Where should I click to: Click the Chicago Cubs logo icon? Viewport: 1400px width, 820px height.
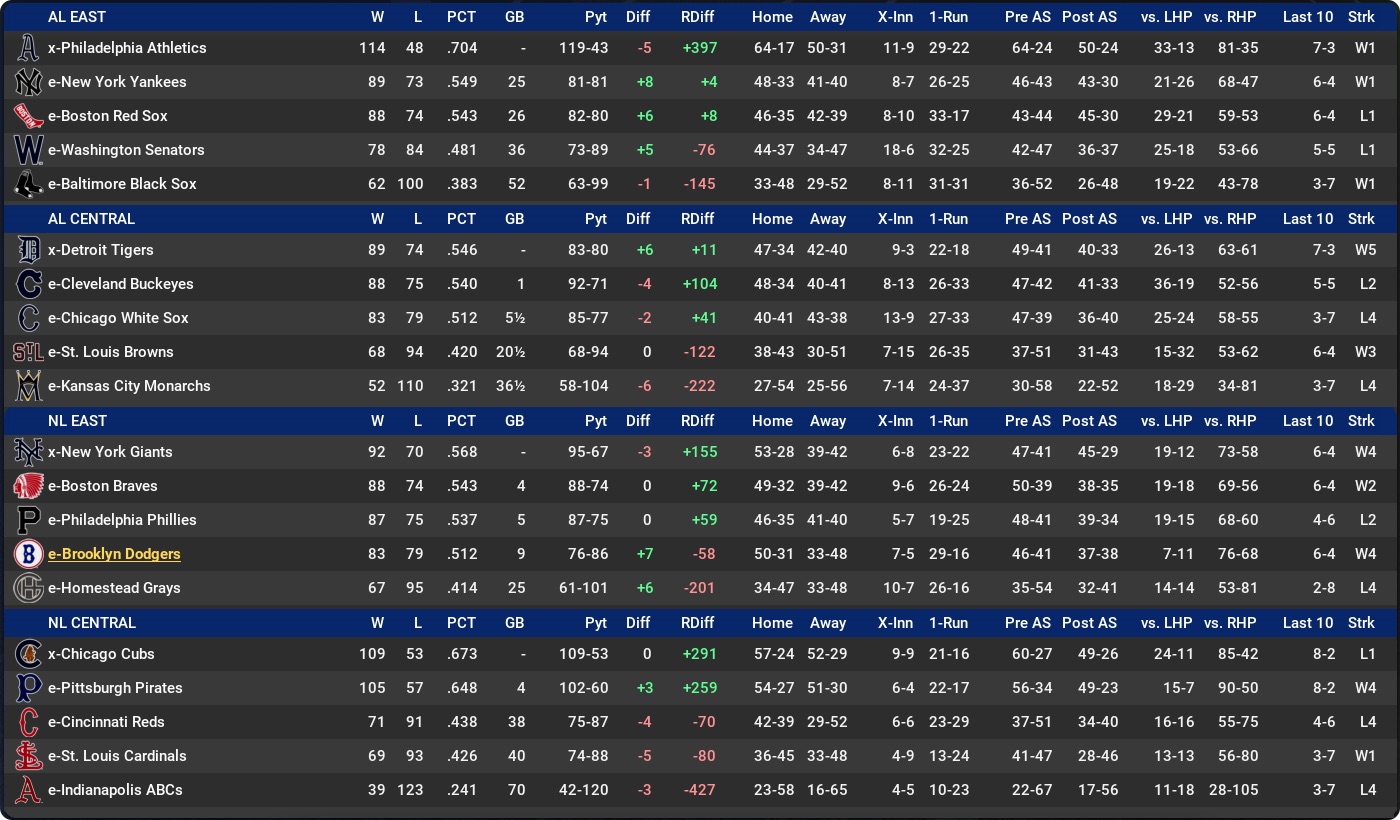click(x=28, y=654)
